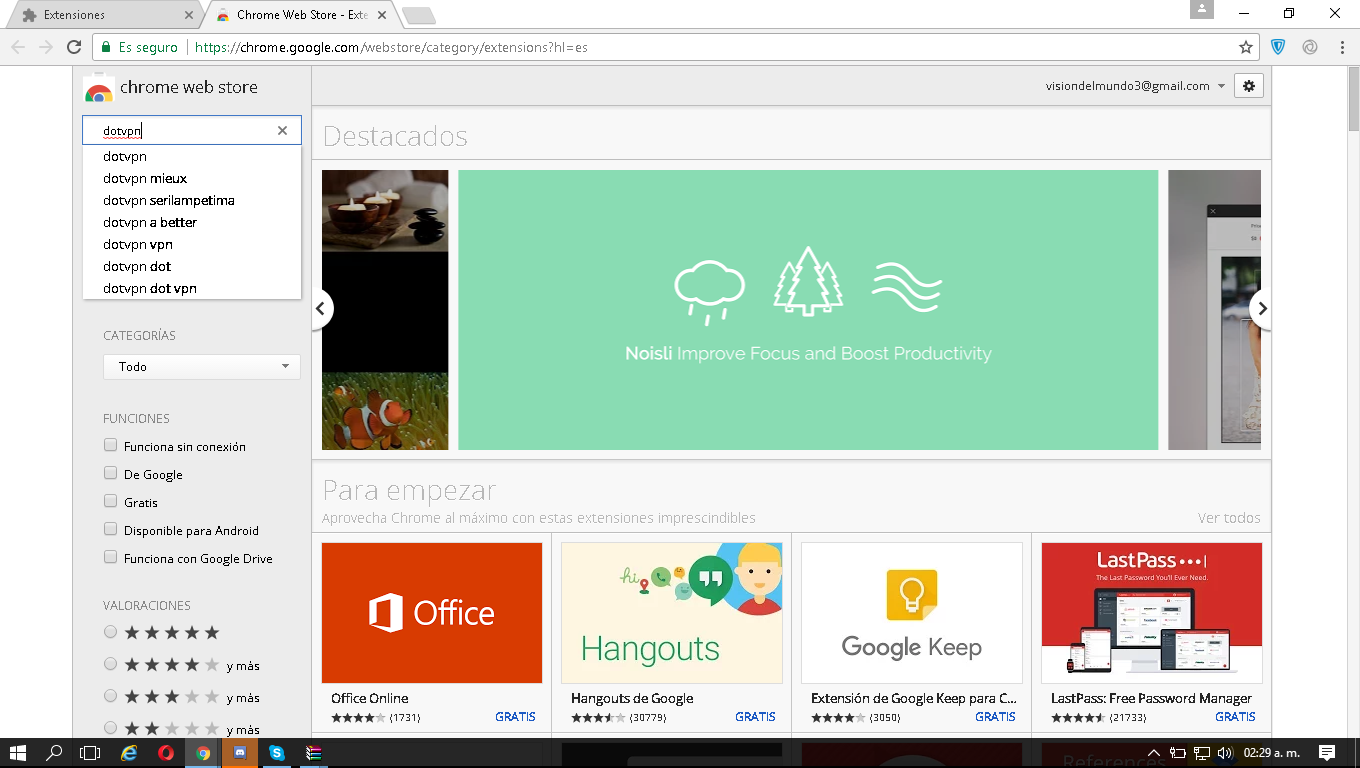This screenshot has height=768, width=1360.
Task: Open Skype from the taskbar
Action: pyautogui.click(x=277, y=753)
